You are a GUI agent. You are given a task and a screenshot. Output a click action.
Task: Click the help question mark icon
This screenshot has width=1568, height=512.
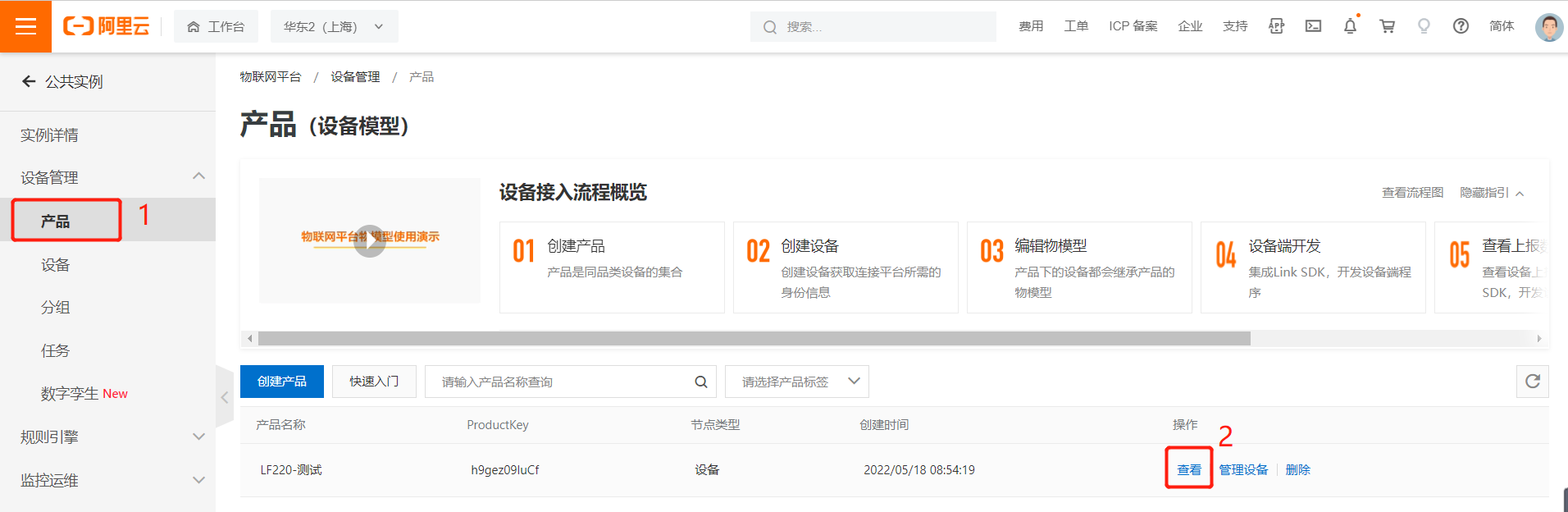(x=1461, y=26)
